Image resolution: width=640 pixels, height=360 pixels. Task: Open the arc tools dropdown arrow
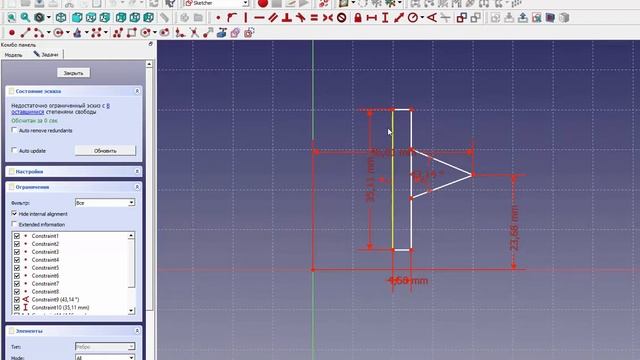pyautogui.click(x=49, y=33)
